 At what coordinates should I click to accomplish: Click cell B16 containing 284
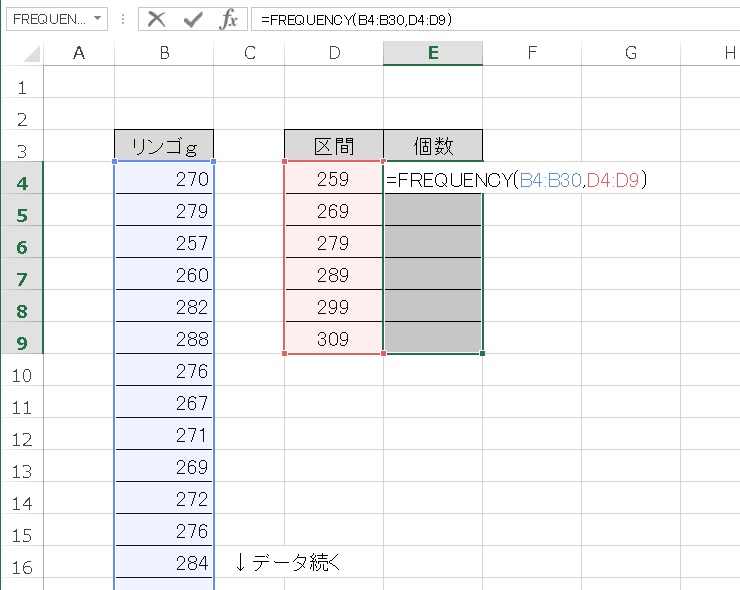coord(164,562)
